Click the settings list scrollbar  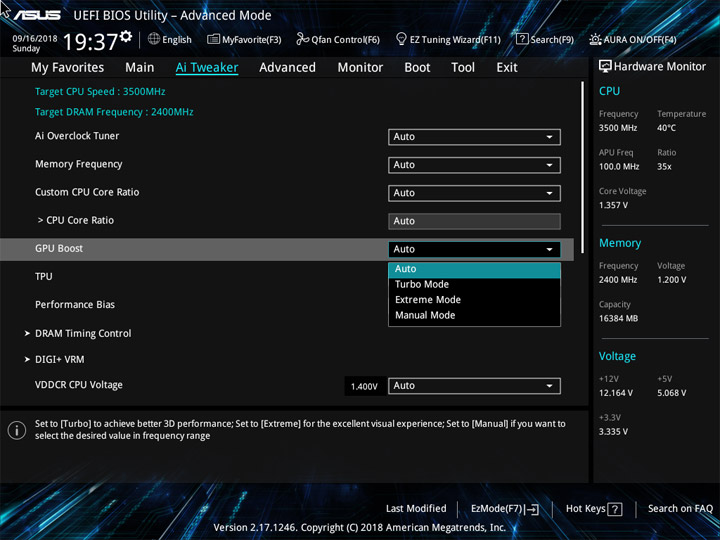pyautogui.click(x=583, y=167)
